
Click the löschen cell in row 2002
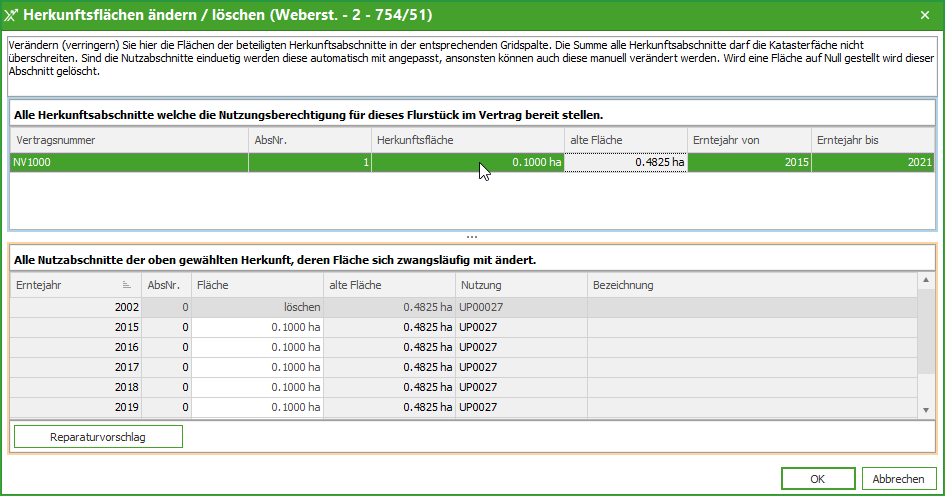click(x=257, y=307)
